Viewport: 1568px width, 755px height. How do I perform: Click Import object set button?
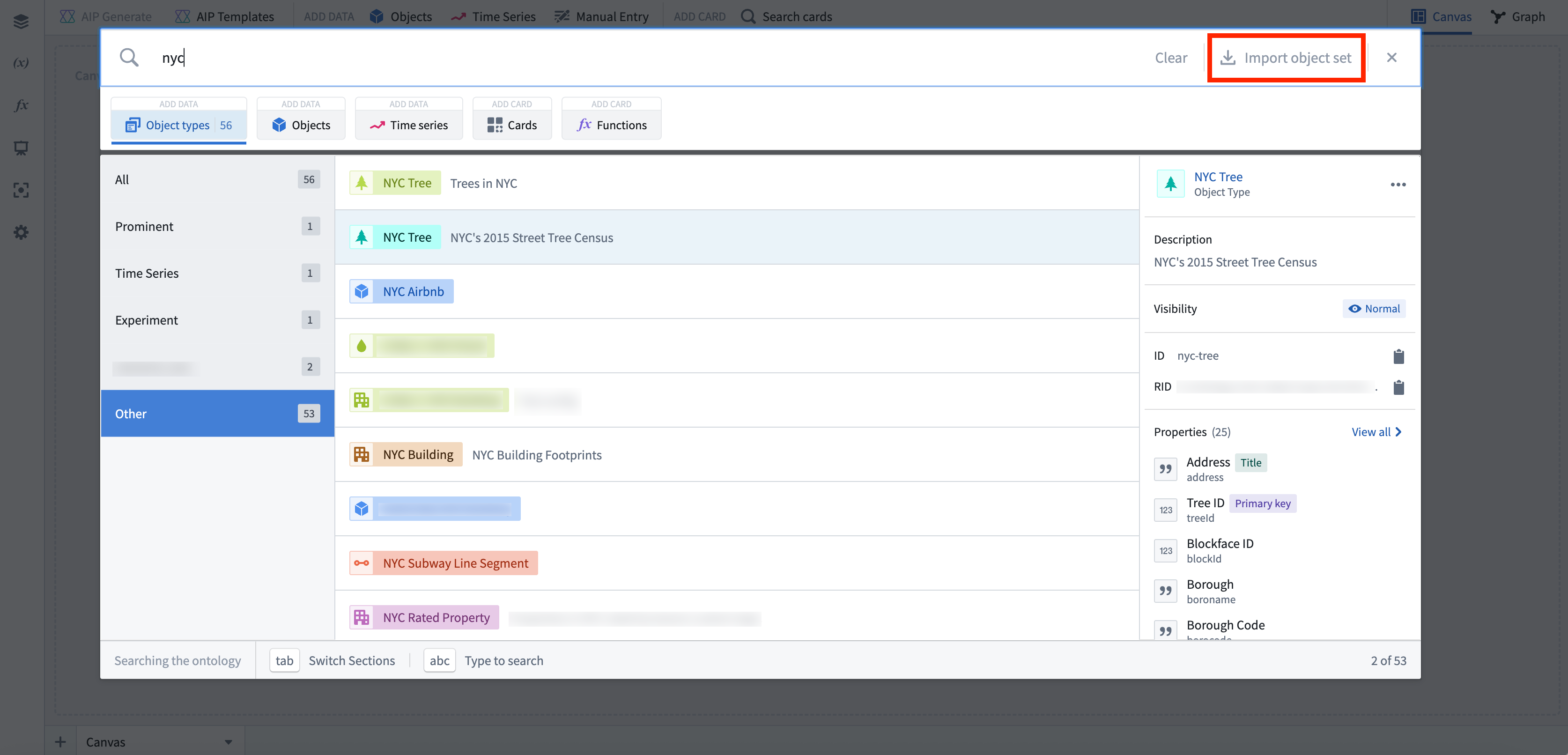[1286, 58]
